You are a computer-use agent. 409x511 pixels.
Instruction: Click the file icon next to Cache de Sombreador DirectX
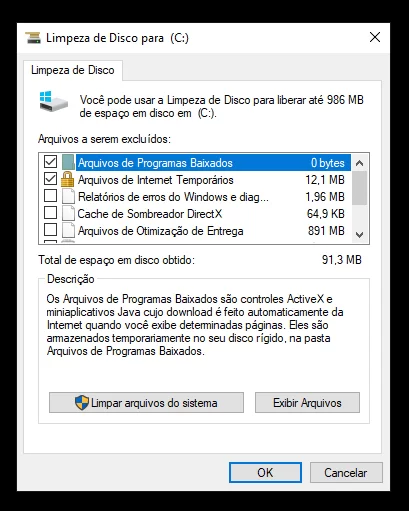click(68, 213)
